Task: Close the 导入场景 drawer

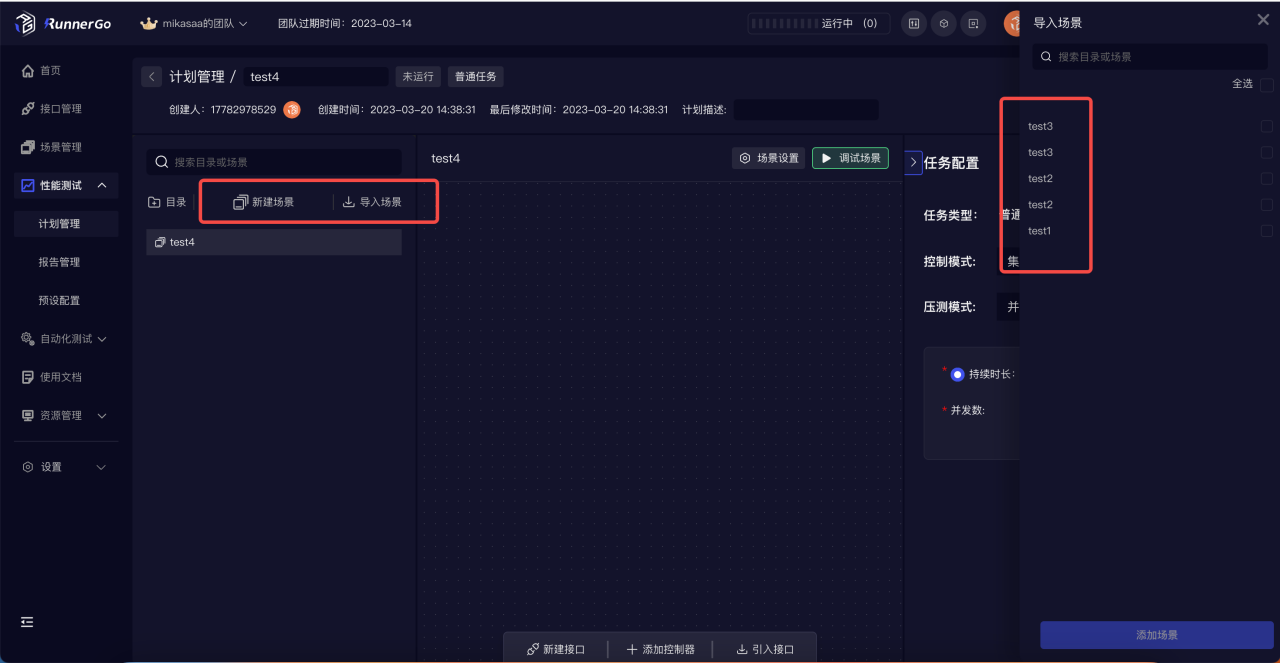Action: [1263, 20]
